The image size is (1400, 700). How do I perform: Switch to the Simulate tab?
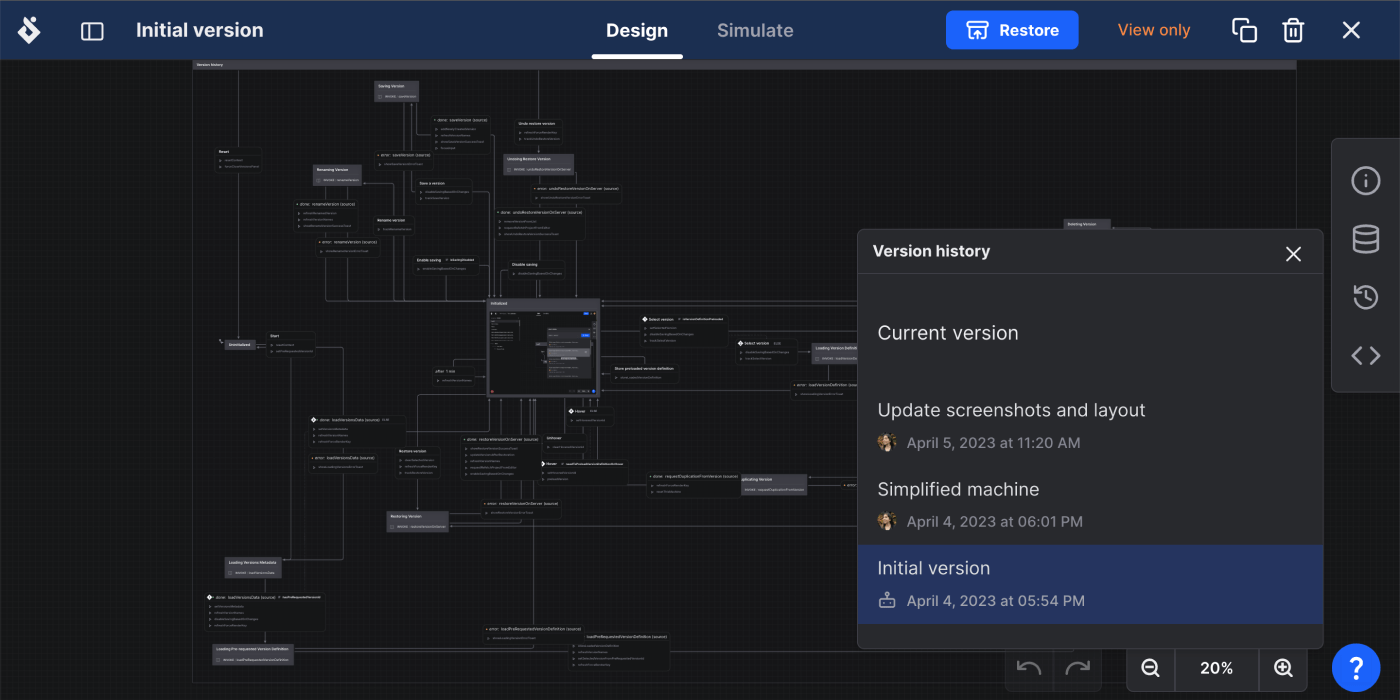755,31
